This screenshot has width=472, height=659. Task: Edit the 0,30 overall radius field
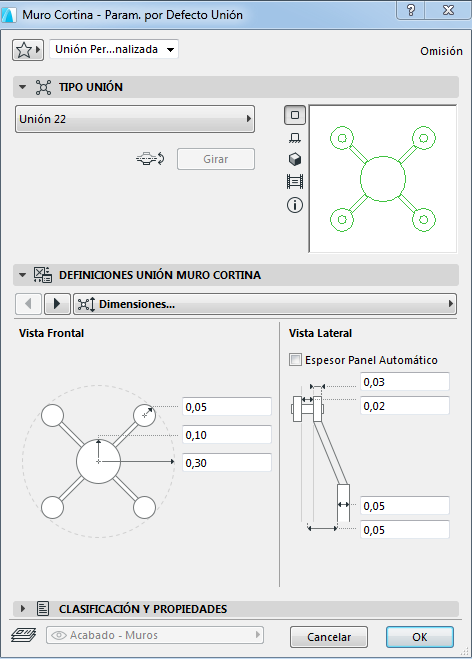(227, 463)
